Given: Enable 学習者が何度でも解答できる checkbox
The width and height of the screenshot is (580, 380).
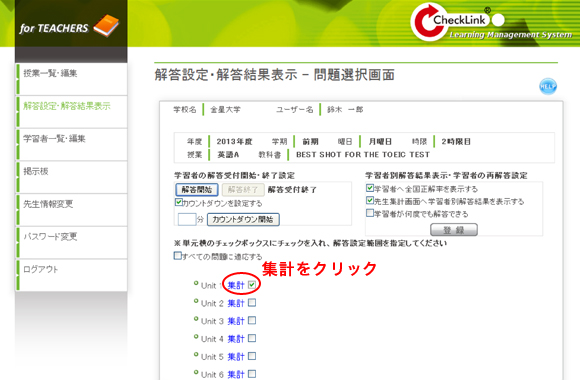Looking at the screenshot, I should 370,213.
